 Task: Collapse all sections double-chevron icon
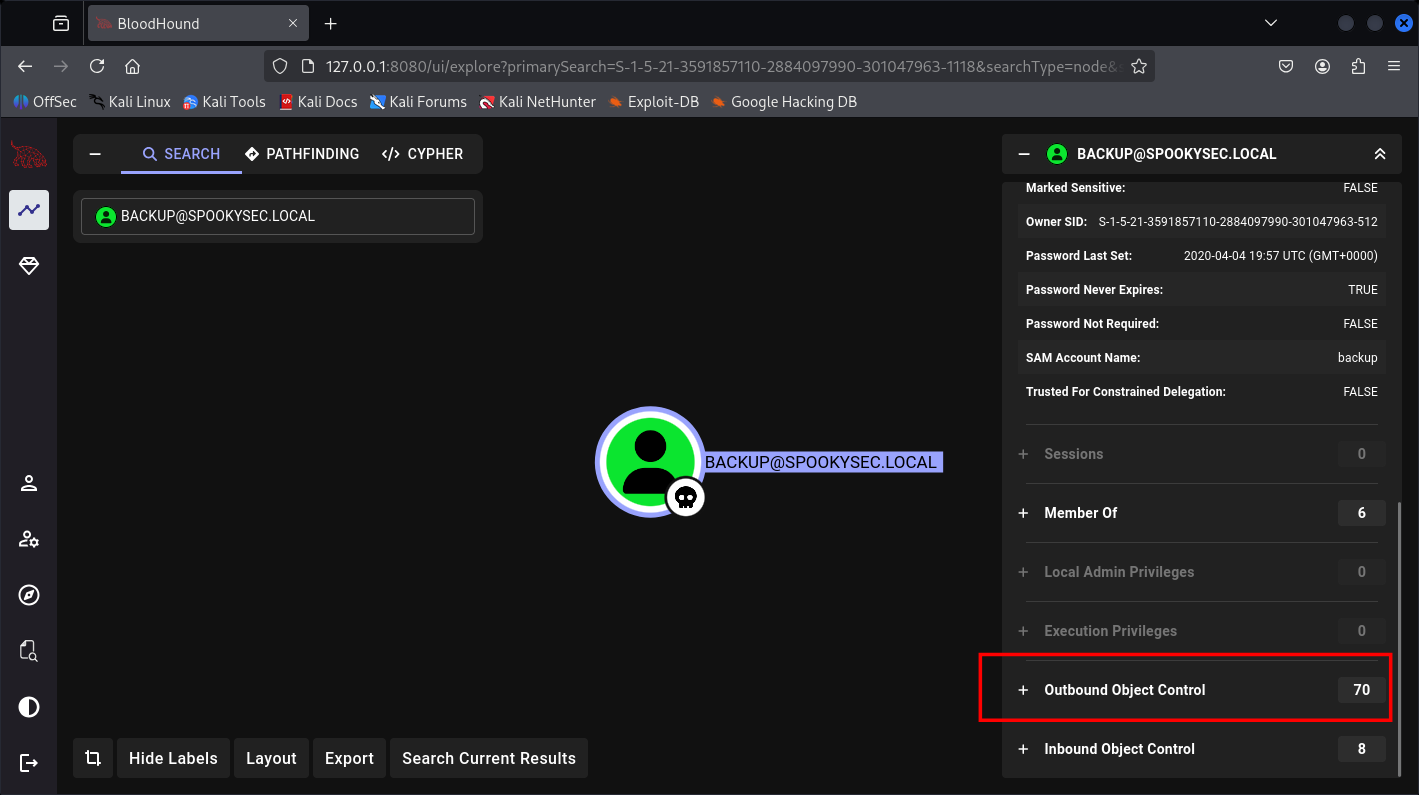point(1380,154)
